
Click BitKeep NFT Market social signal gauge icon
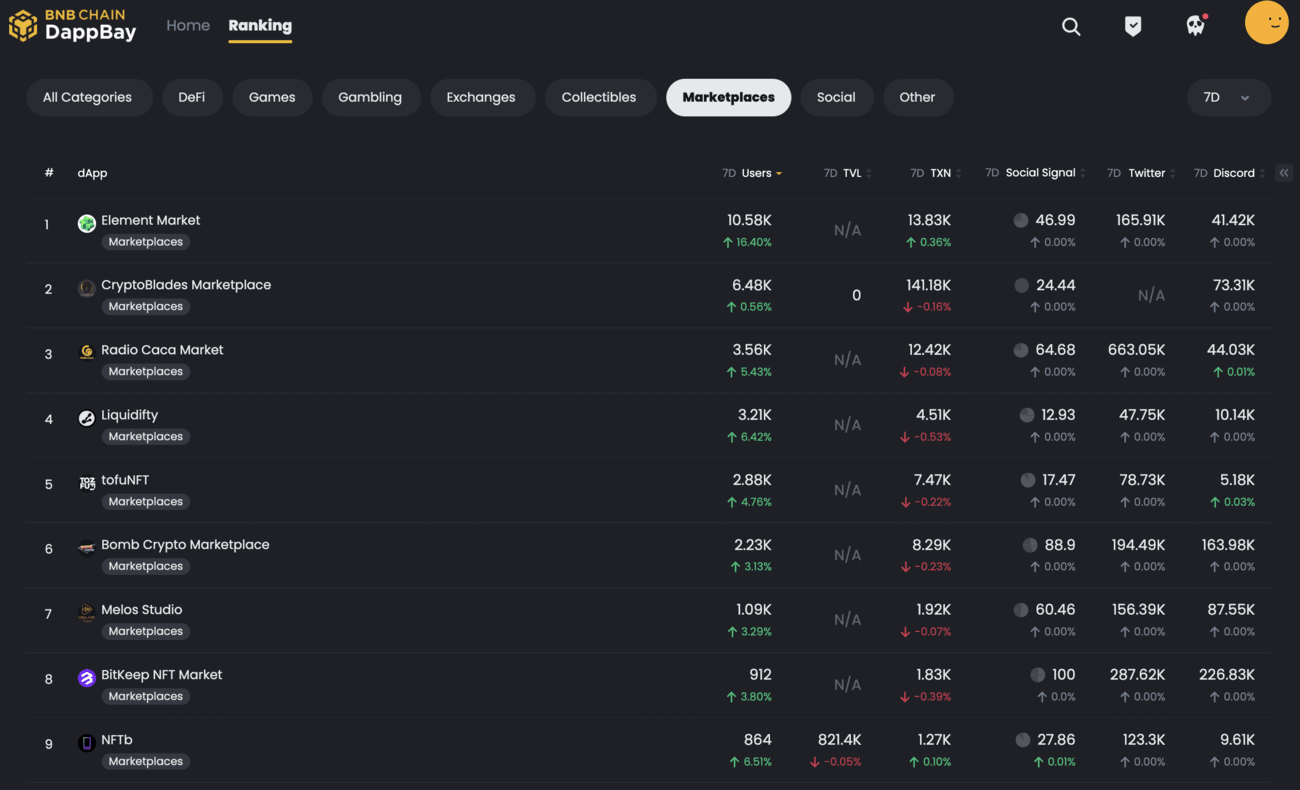click(x=1038, y=675)
